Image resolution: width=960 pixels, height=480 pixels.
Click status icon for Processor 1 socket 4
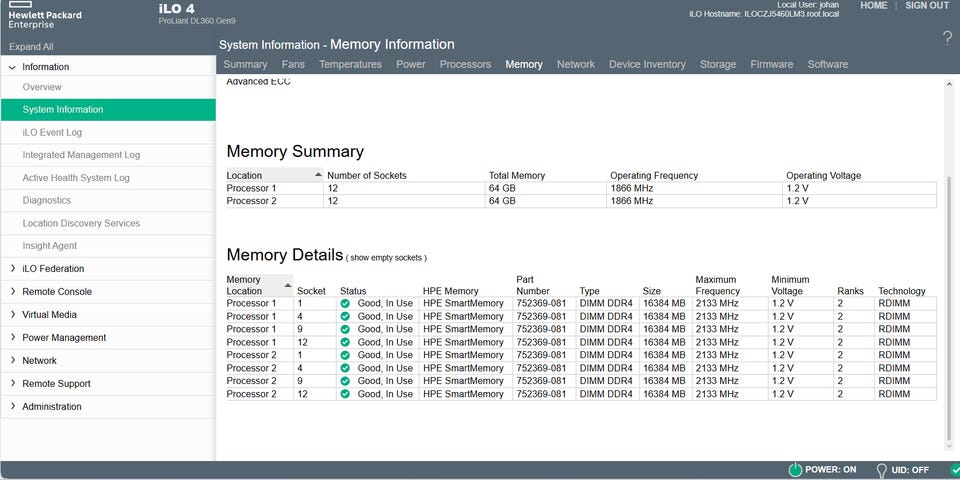click(x=345, y=317)
